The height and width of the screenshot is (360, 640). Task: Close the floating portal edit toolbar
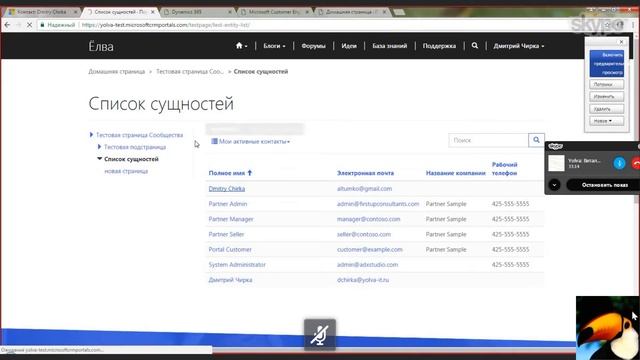click(621, 42)
